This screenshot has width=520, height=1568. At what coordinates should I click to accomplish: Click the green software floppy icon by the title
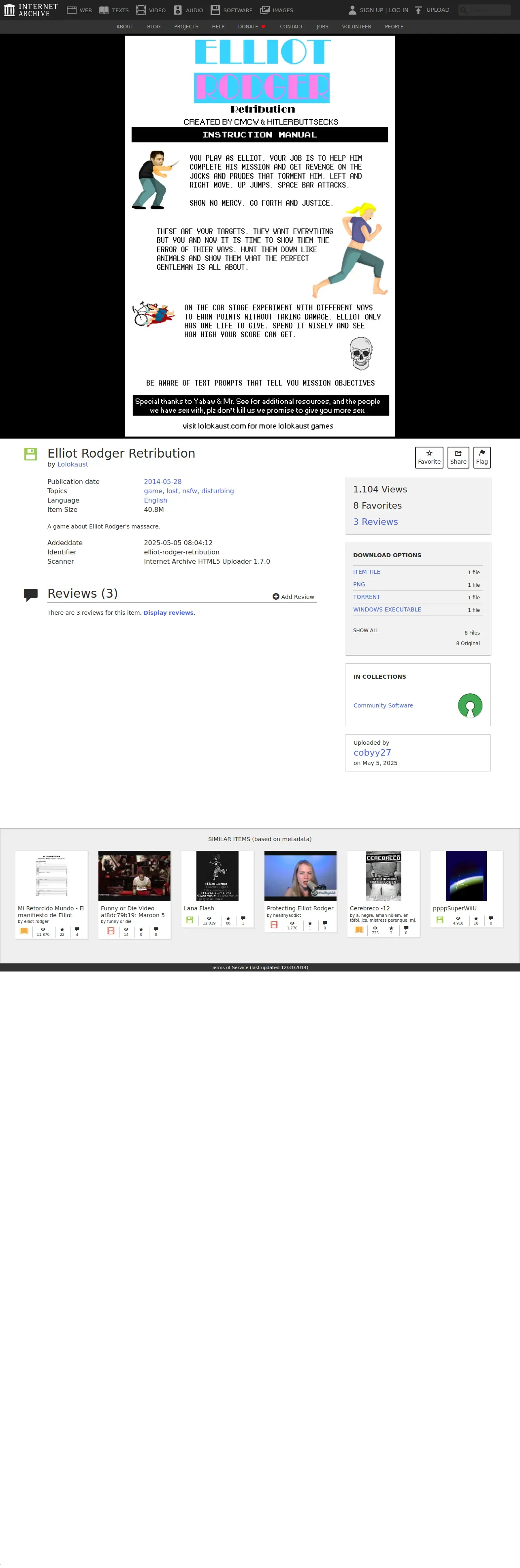30,454
